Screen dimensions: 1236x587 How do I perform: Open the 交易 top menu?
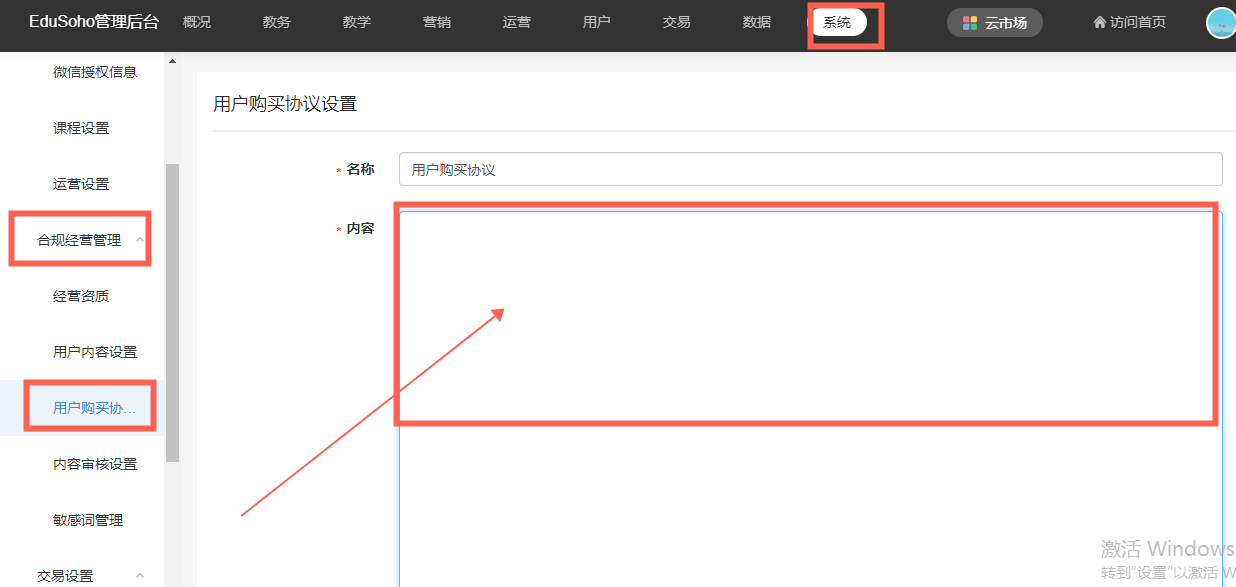pyautogui.click(x=677, y=22)
